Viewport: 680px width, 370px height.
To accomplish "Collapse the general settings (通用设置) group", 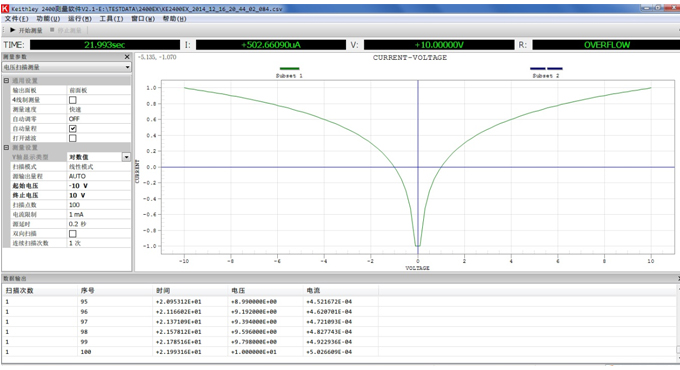I will click(7, 81).
